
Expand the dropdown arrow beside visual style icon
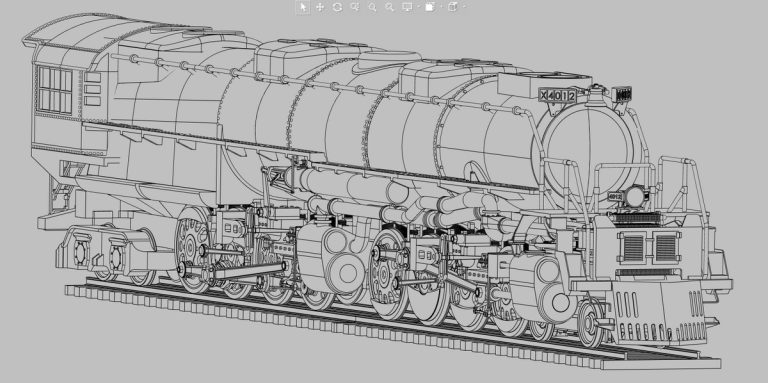click(441, 7)
